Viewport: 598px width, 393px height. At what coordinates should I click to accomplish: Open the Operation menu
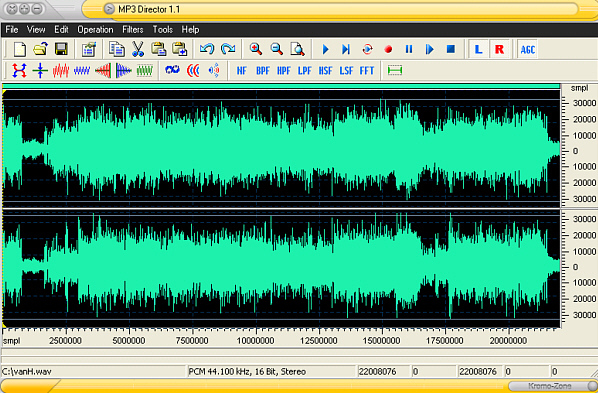tap(95, 30)
